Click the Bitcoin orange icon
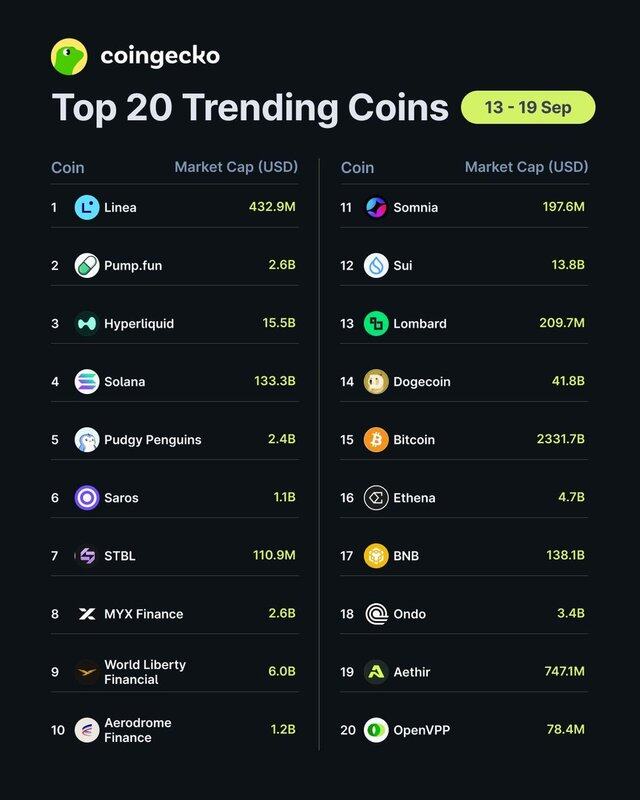Image resolution: width=640 pixels, height=800 pixels. point(376,440)
